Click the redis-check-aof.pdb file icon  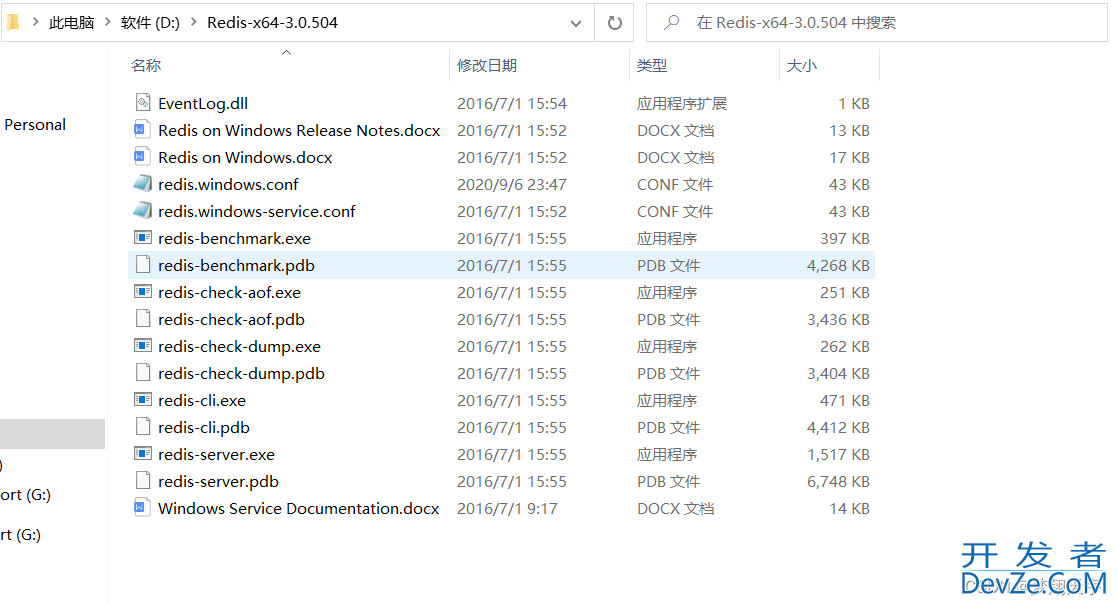(x=142, y=319)
